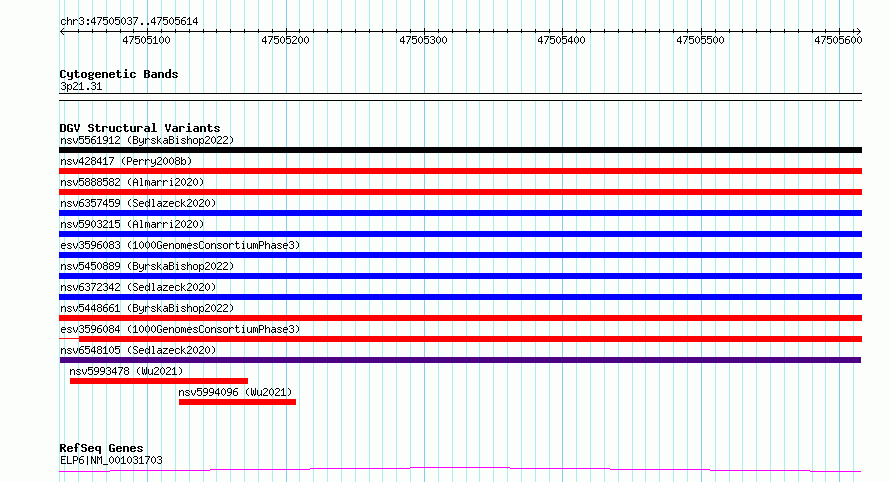Click the red nsv428417 variant bar

(460, 171)
